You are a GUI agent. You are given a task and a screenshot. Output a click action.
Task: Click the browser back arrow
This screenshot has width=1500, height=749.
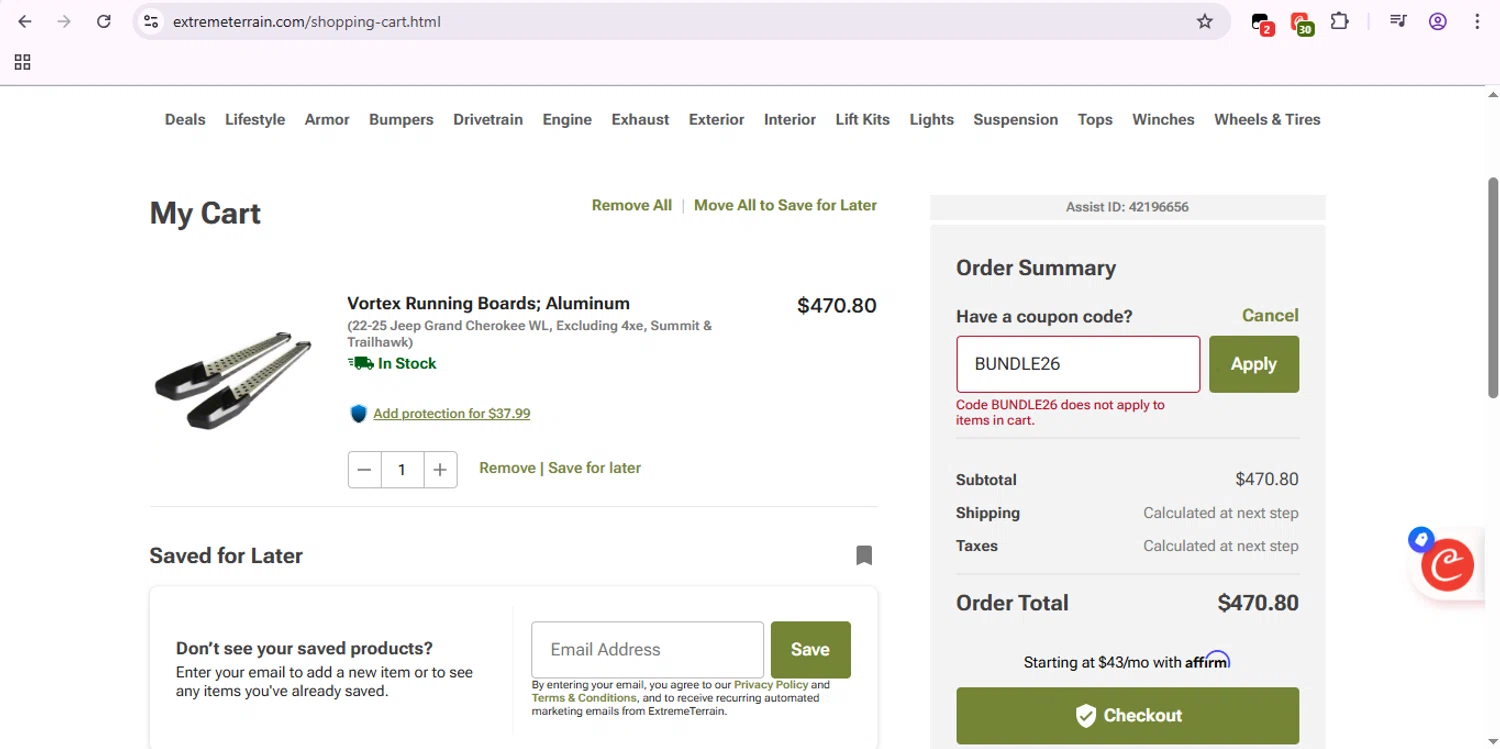(x=25, y=21)
